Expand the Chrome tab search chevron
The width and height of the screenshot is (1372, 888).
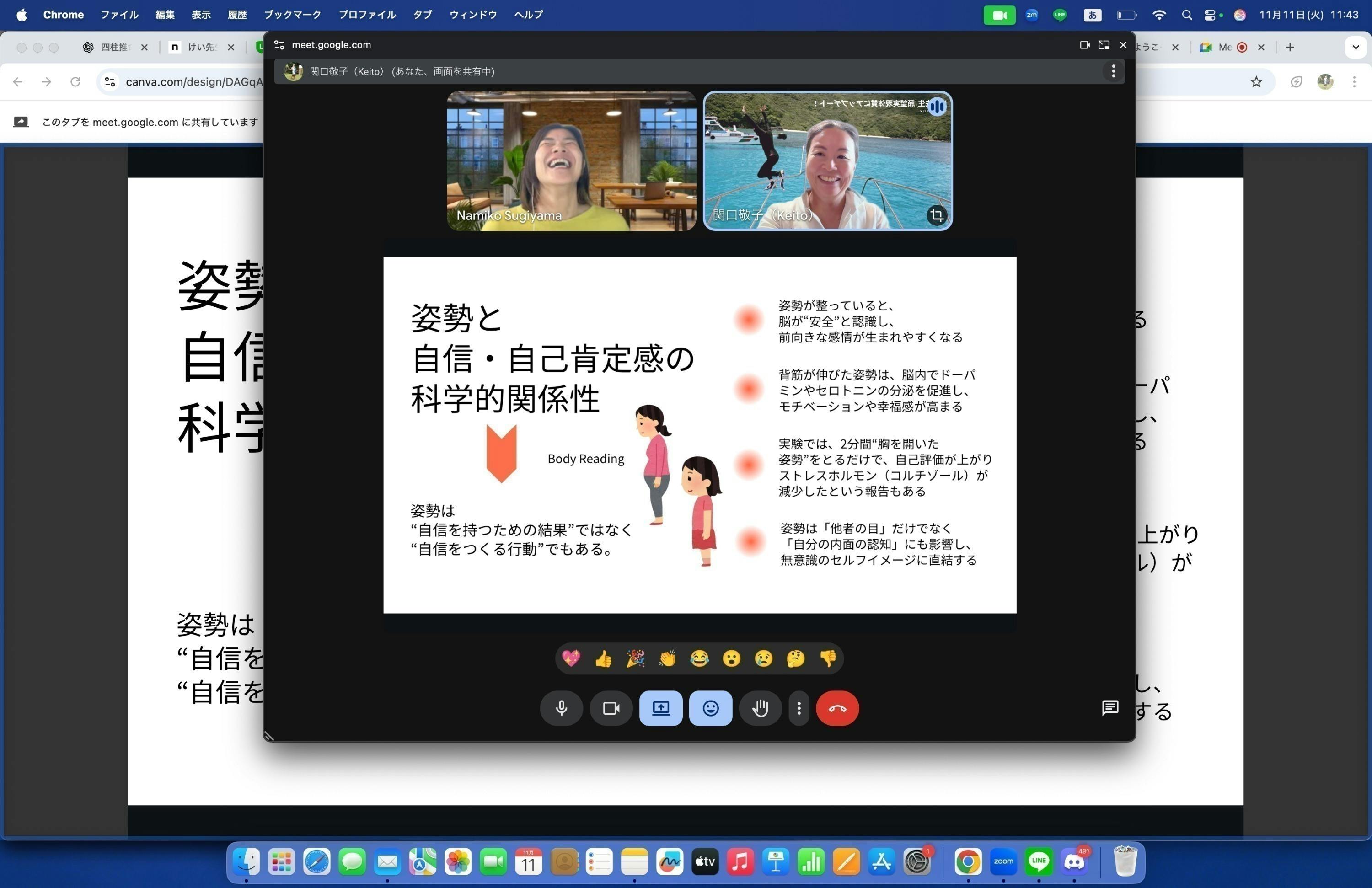1355,47
